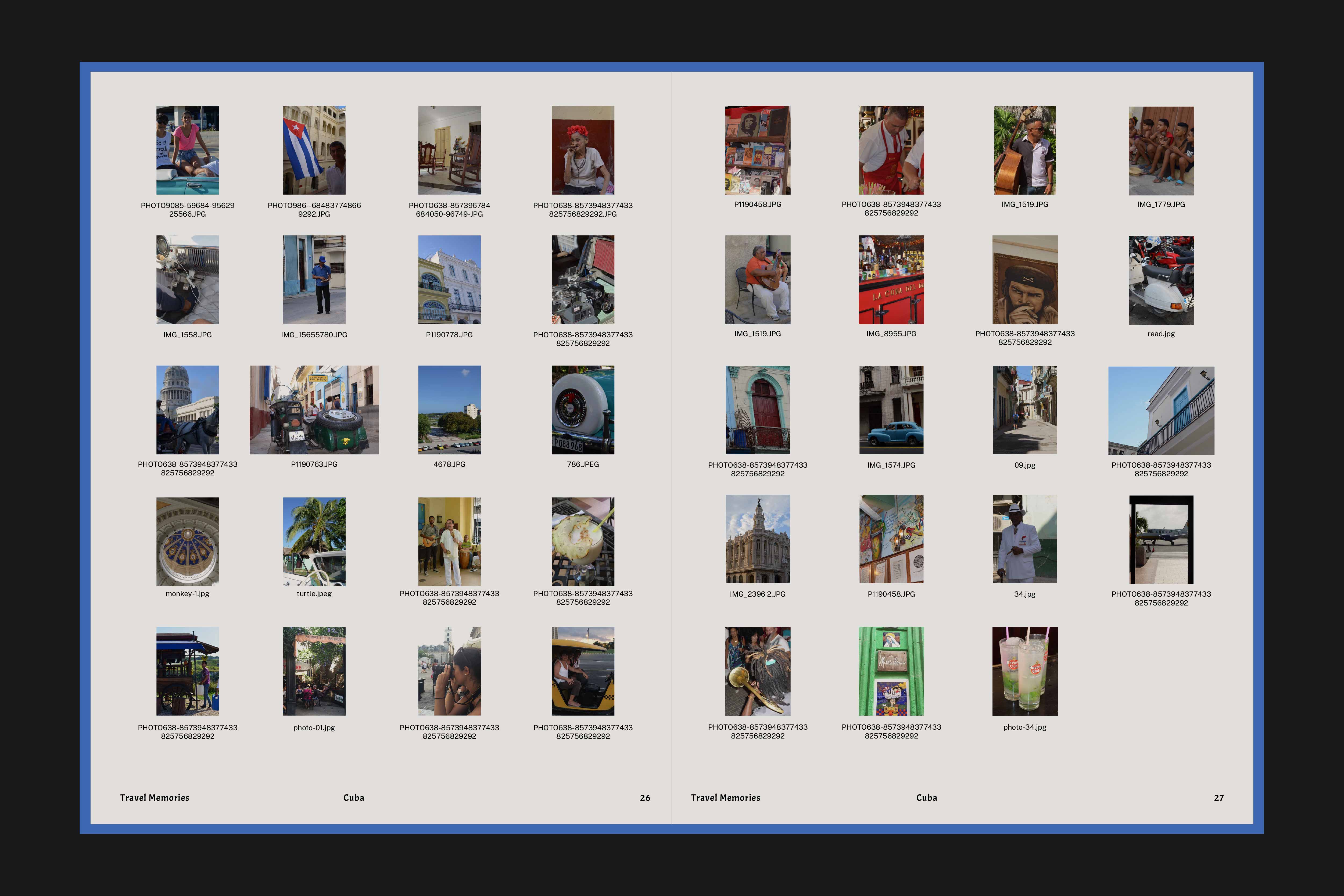Select the IMG_1574.JPG blue vintage car photo
Viewport: 1344px width, 896px height.
pyautogui.click(x=891, y=410)
